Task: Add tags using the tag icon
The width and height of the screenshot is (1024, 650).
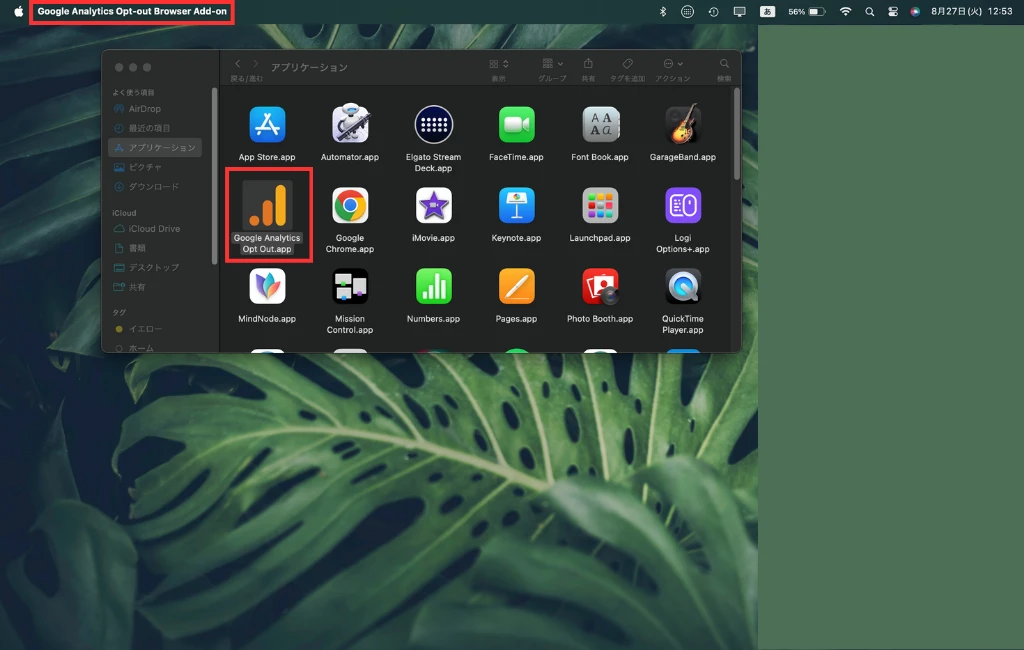Action: 628,63
